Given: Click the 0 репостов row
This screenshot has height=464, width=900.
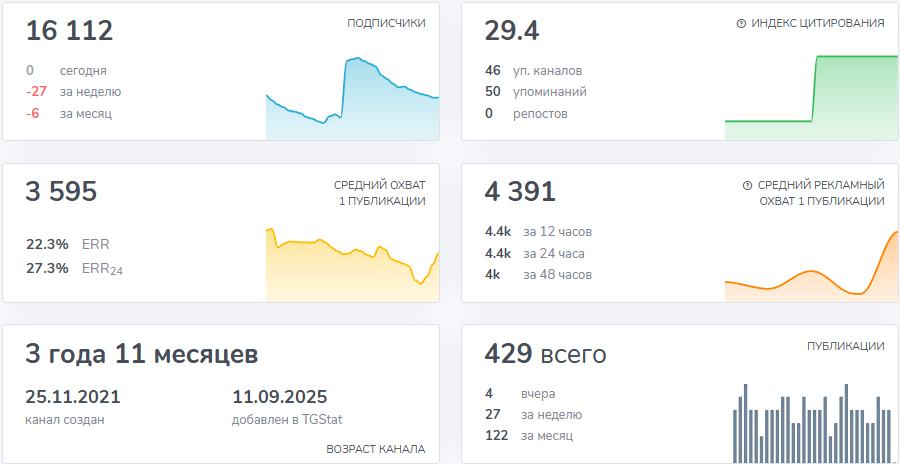Looking at the screenshot, I should point(526,114).
